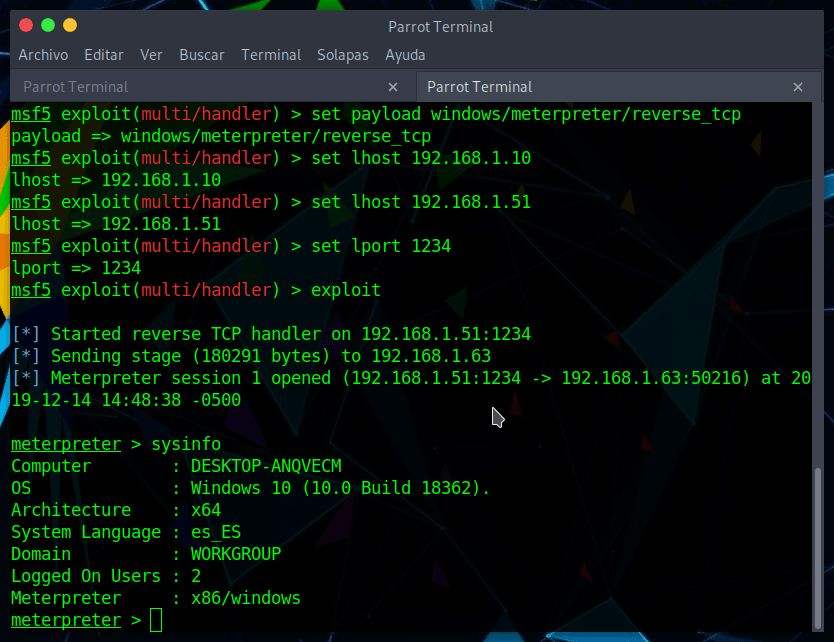
Task: Click the System Language value es_ES
Action: 216,532
